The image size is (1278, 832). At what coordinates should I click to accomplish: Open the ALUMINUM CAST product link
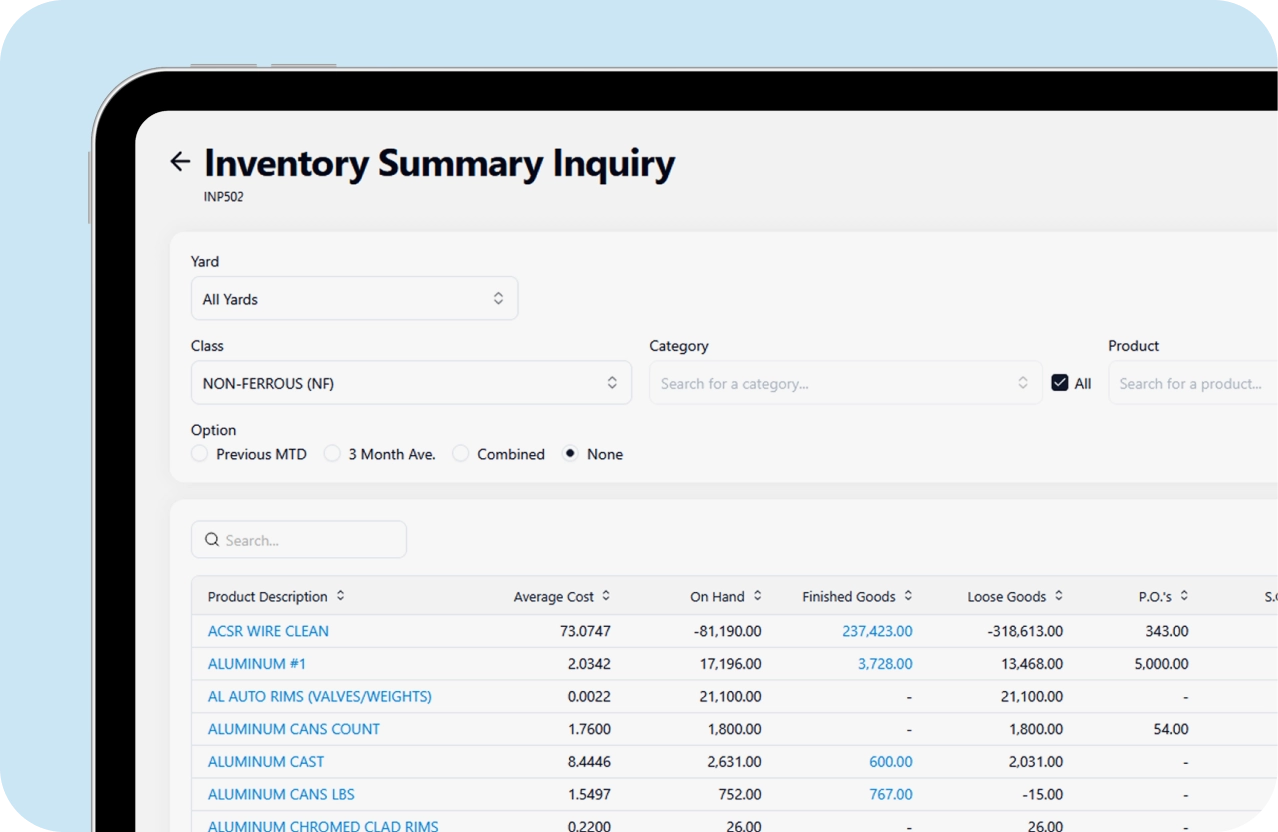click(266, 762)
